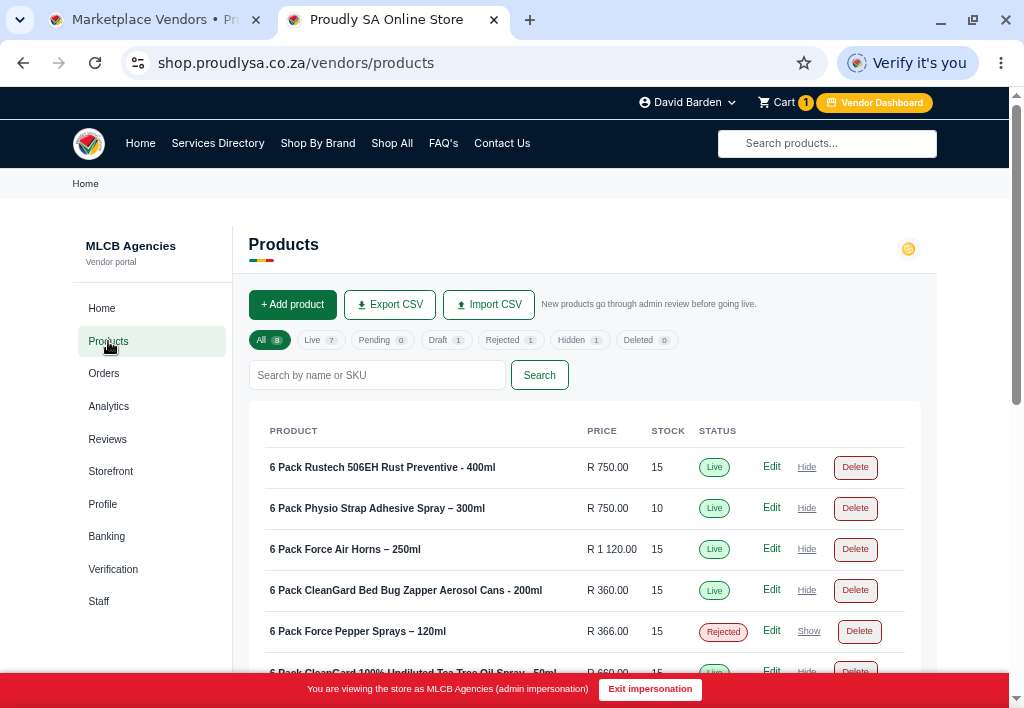Filter products by Live status
Screen dimensions: 1024x708
coord(321,340)
